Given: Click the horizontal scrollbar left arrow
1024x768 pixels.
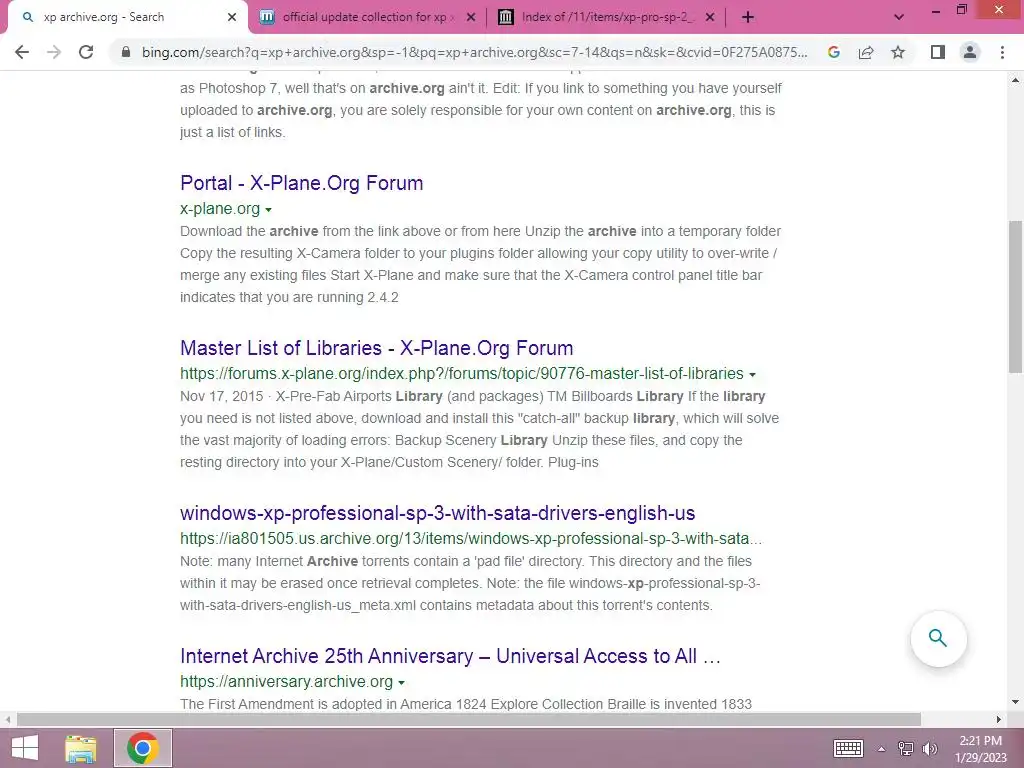Looking at the screenshot, I should [x=7, y=719].
